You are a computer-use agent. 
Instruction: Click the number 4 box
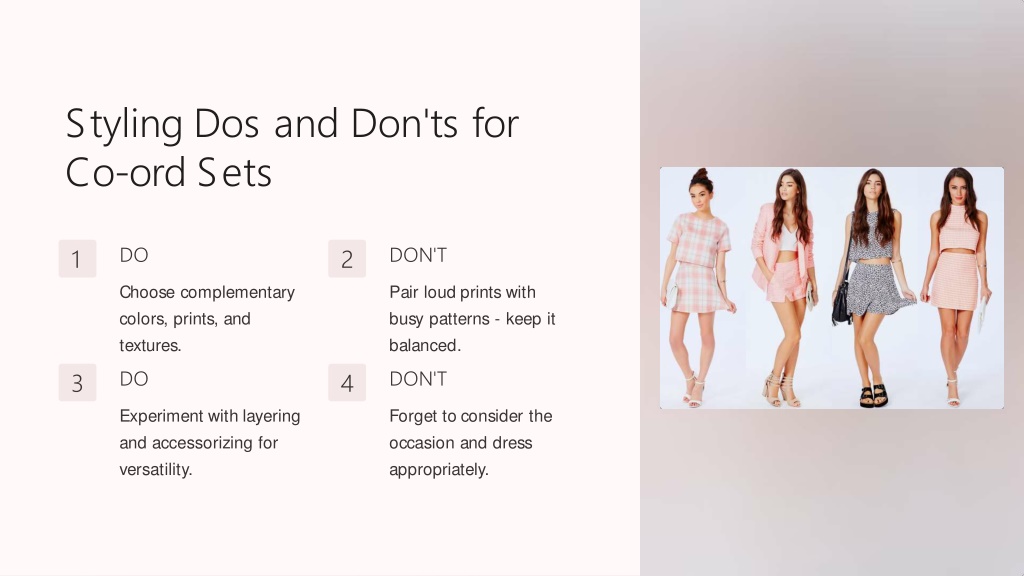[347, 383]
